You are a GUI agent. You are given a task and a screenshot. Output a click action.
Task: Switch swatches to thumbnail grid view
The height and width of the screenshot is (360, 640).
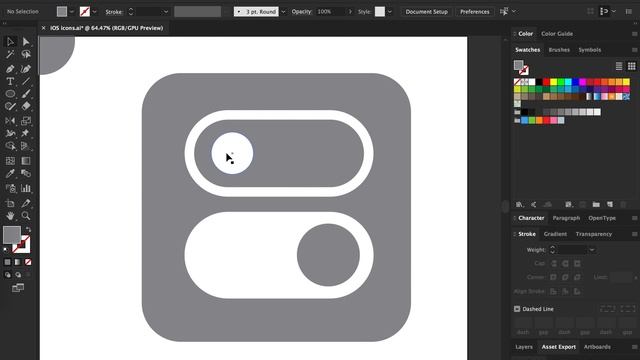[x=631, y=66]
